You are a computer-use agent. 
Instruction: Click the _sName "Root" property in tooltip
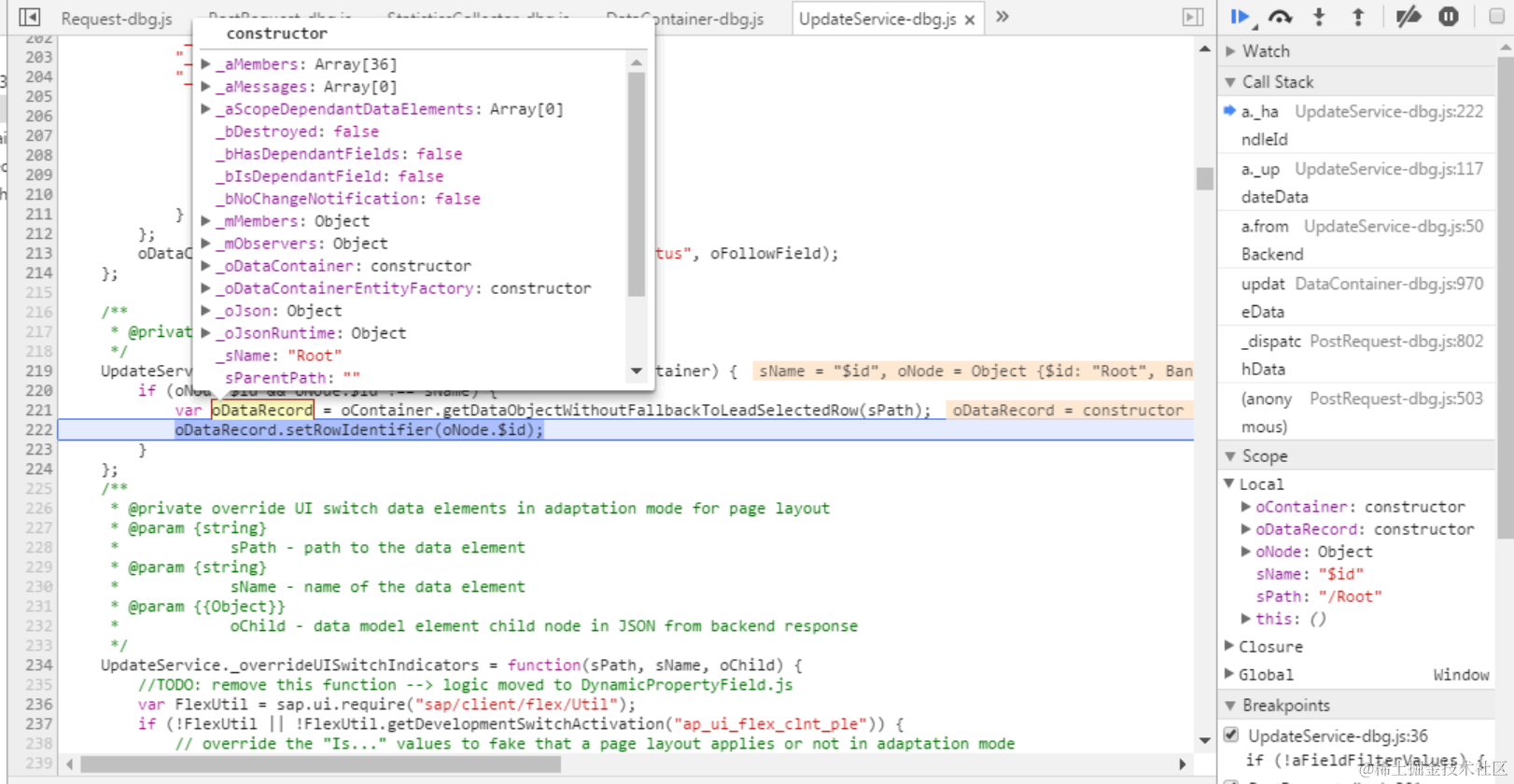[278, 356]
